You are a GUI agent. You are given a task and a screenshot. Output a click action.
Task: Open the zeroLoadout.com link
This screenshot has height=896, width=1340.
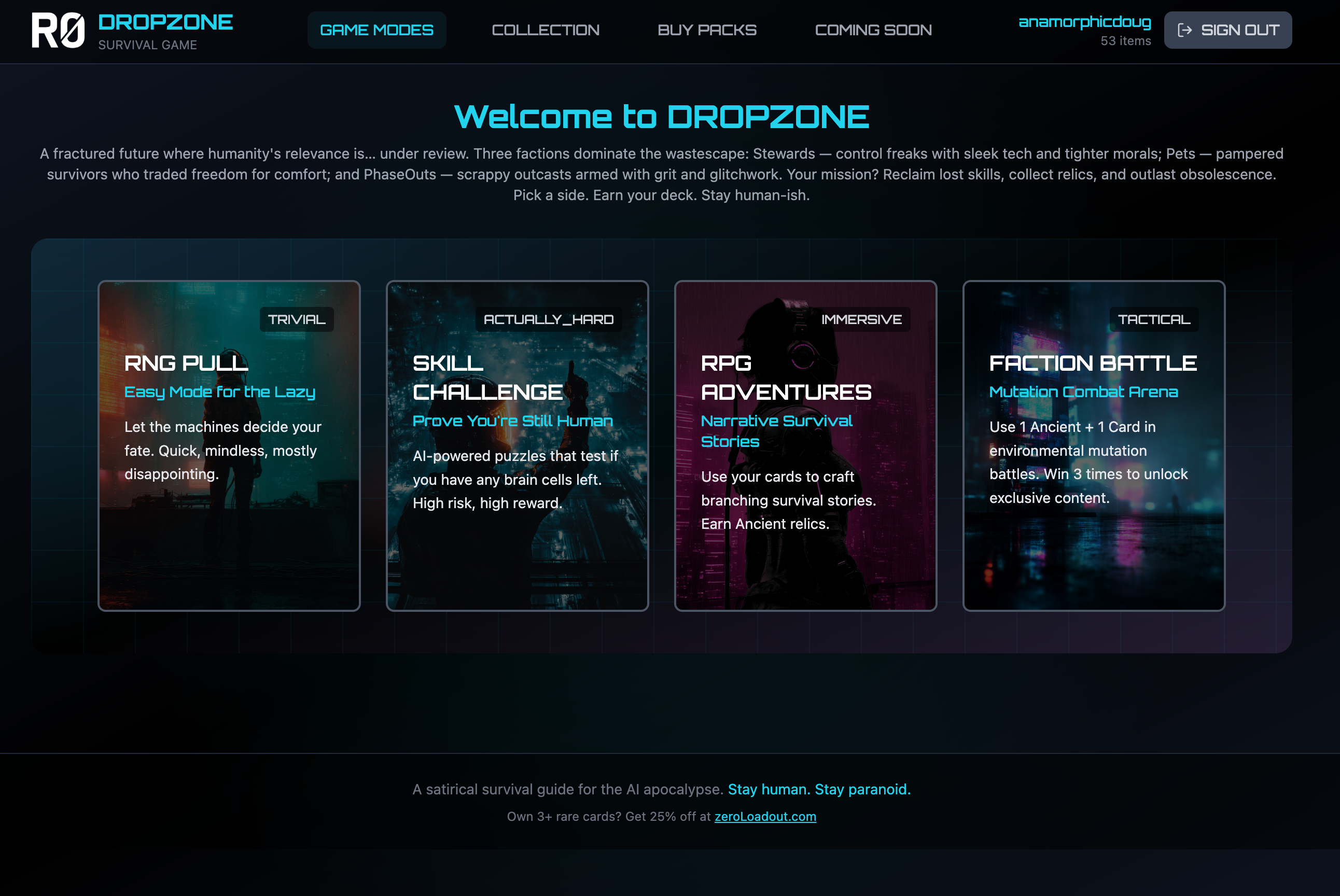[x=764, y=817]
